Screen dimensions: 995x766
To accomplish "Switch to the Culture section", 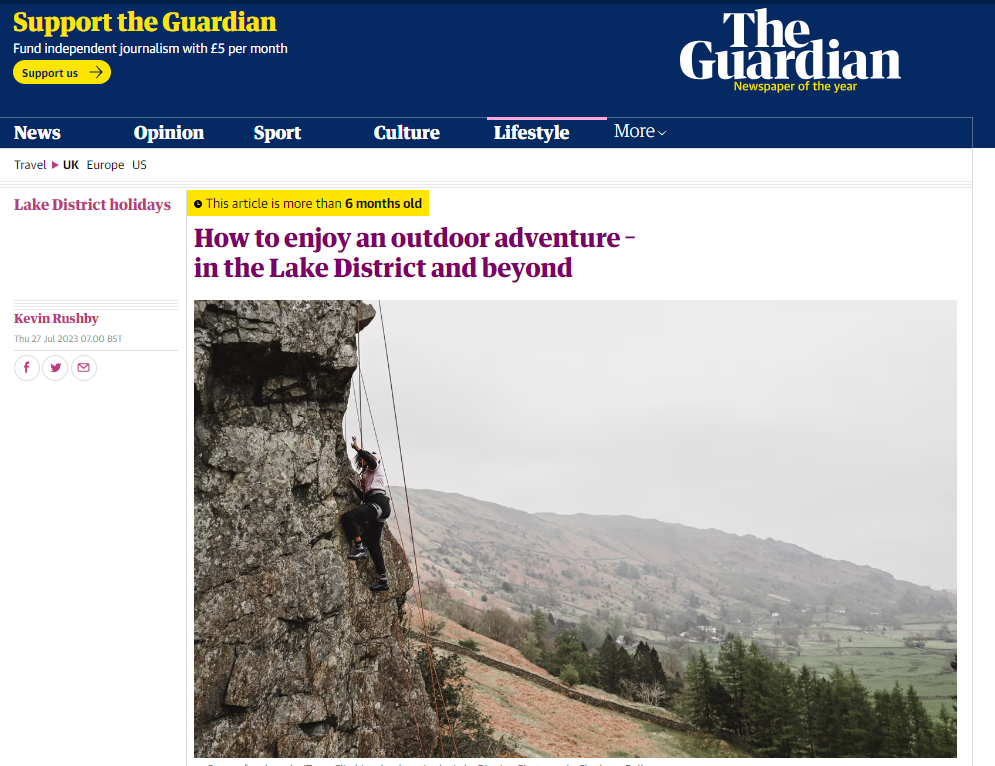I will (x=407, y=133).
